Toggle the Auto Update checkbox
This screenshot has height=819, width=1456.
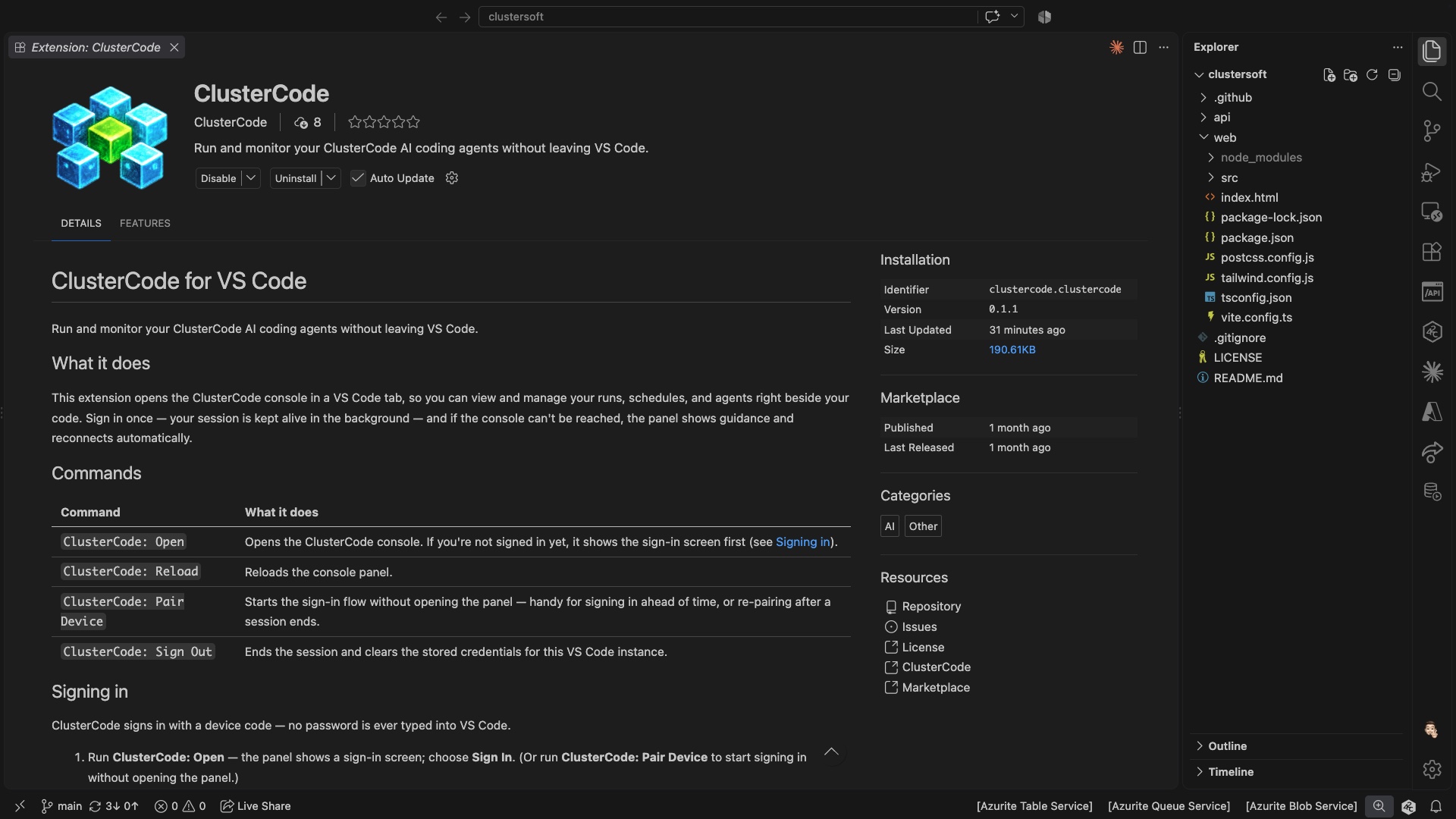click(x=358, y=178)
